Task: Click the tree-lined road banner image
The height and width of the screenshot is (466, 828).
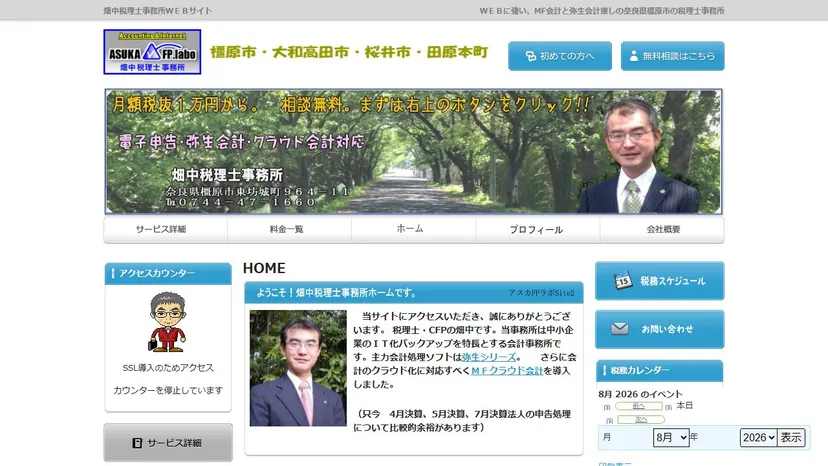Action: pos(413,152)
